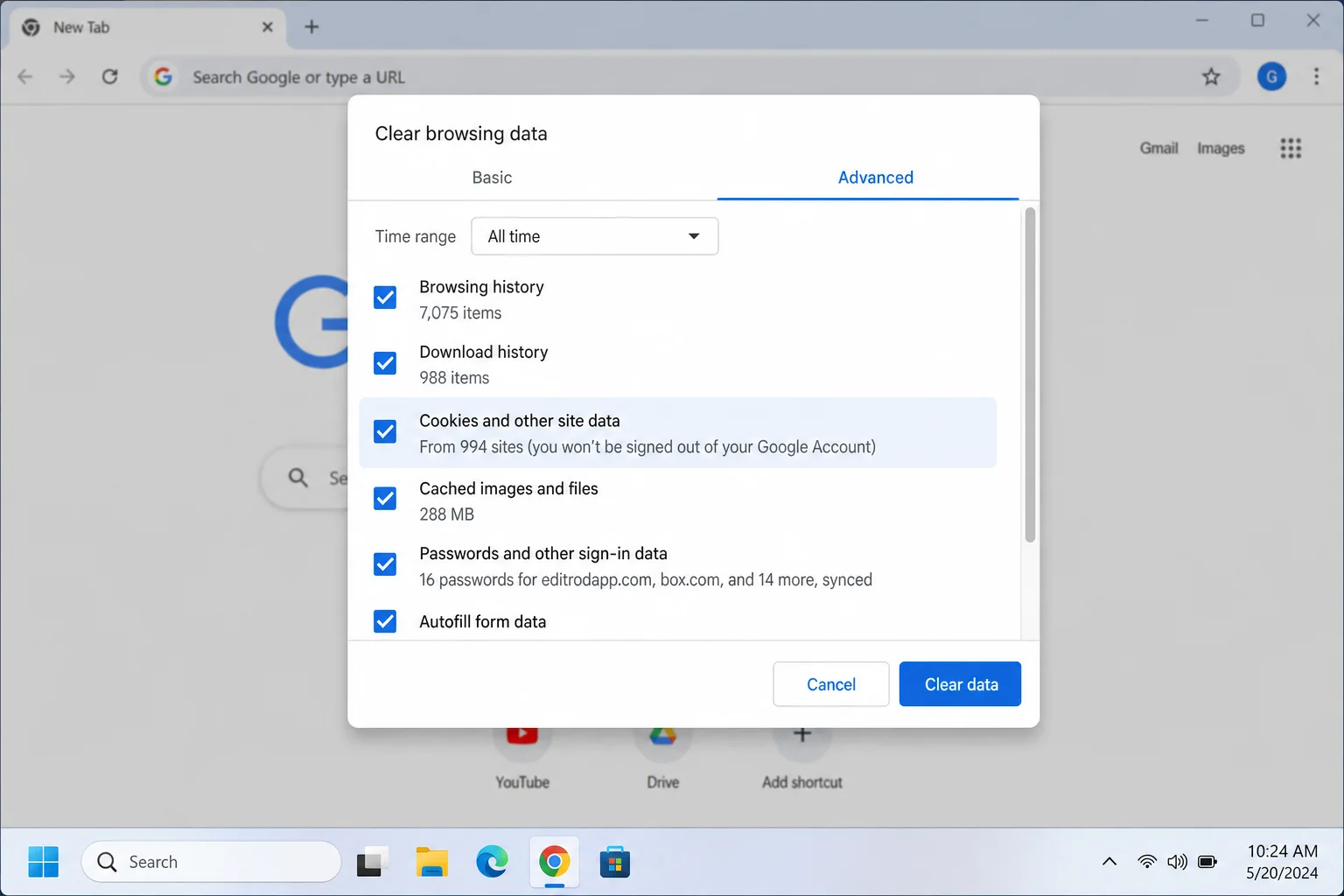Screen dimensions: 1344x896
Task: Open the Windows Start menu
Action: 43,862
